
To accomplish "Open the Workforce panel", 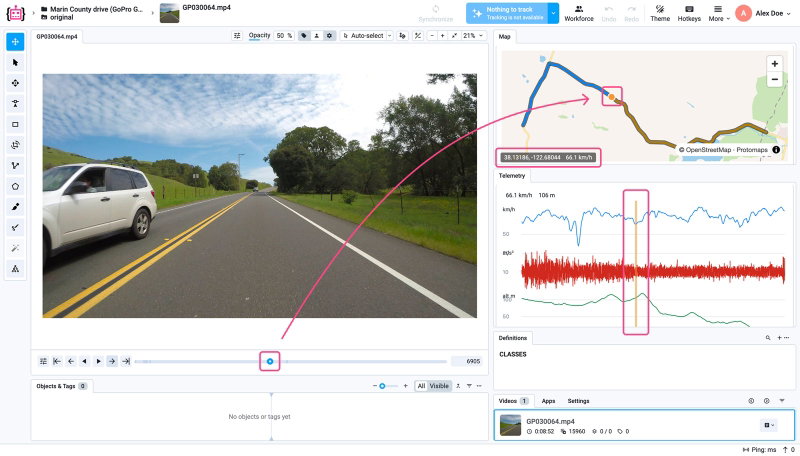I will (x=579, y=14).
